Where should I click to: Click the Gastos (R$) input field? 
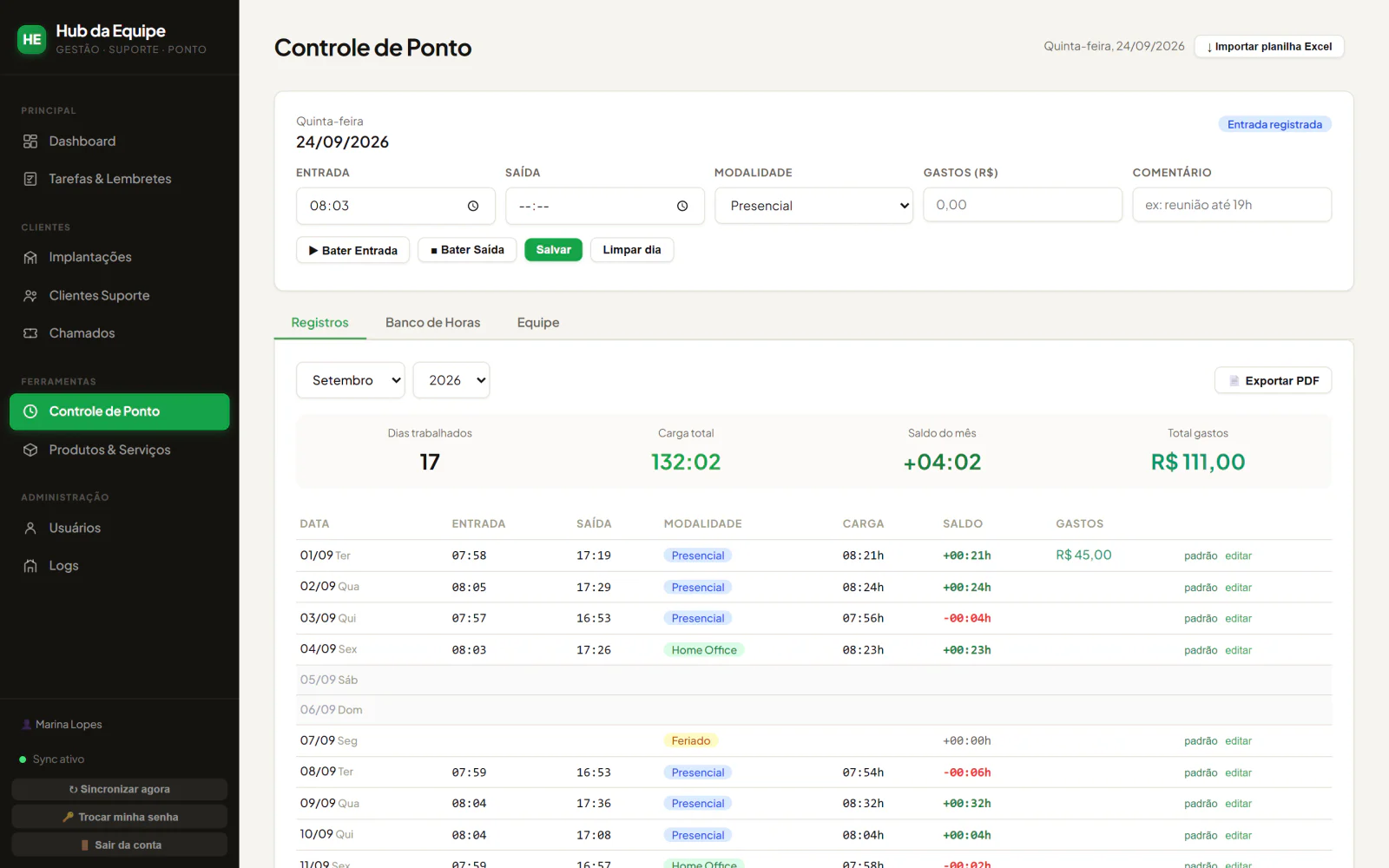pyautogui.click(x=1023, y=205)
